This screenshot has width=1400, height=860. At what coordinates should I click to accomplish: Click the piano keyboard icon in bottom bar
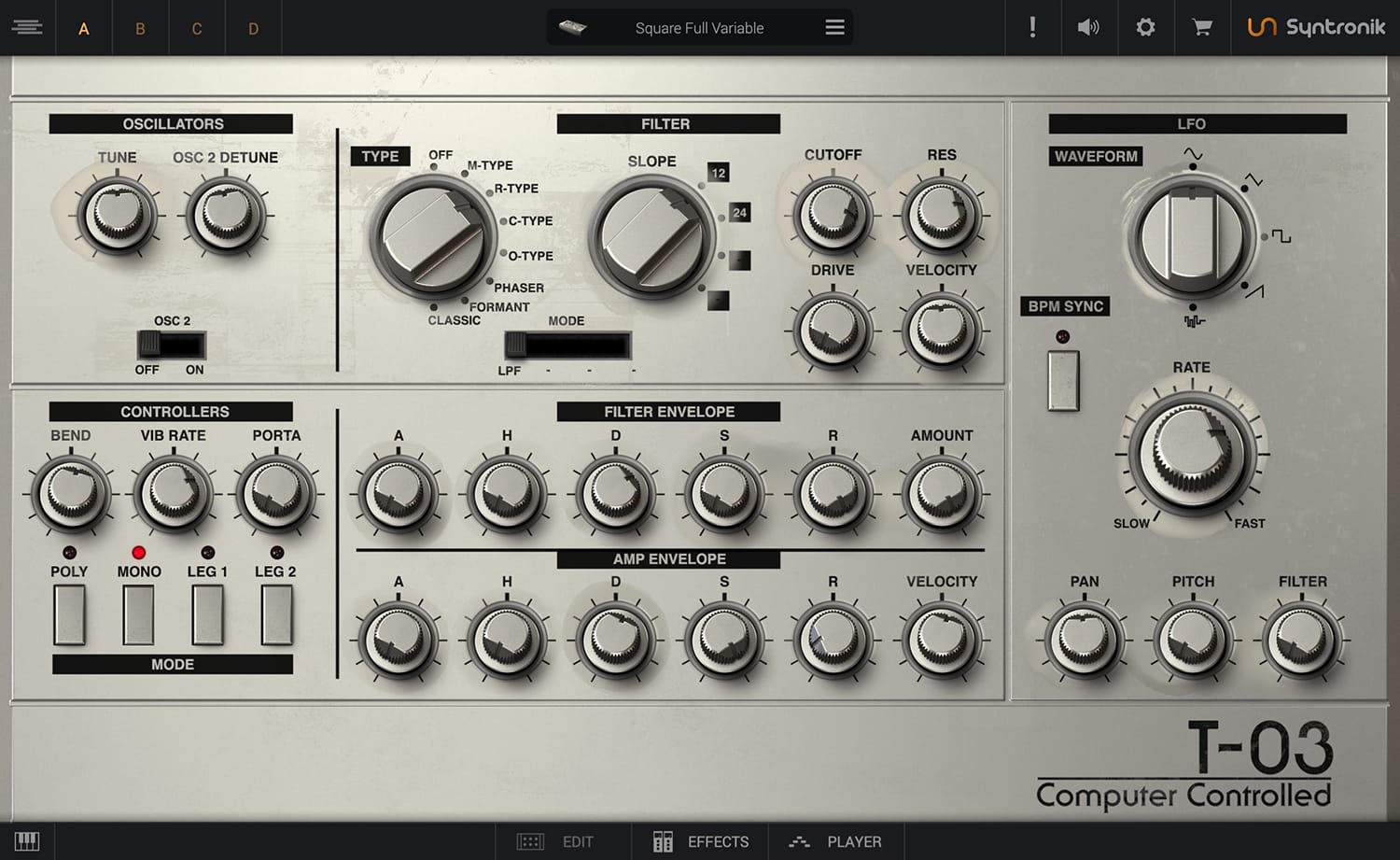pos(27,841)
